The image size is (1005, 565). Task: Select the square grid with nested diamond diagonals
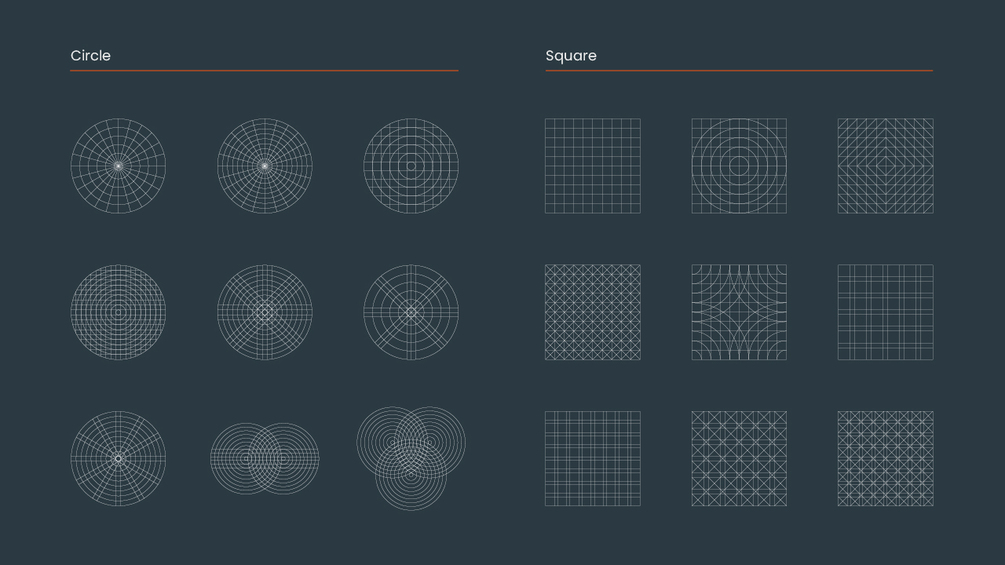pyautogui.click(x=885, y=166)
